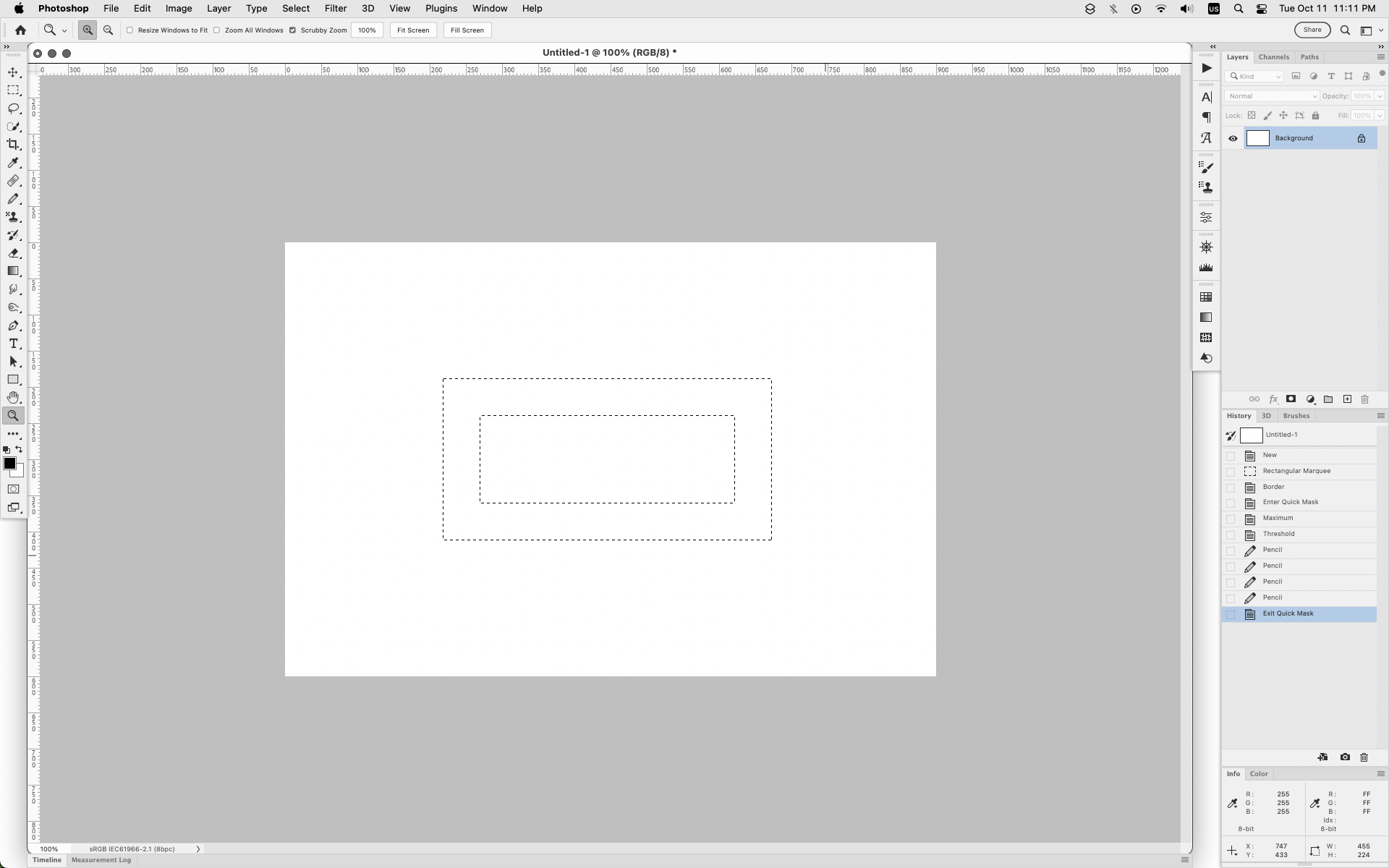
Task: Select the Eraser tool
Action: pos(14,253)
